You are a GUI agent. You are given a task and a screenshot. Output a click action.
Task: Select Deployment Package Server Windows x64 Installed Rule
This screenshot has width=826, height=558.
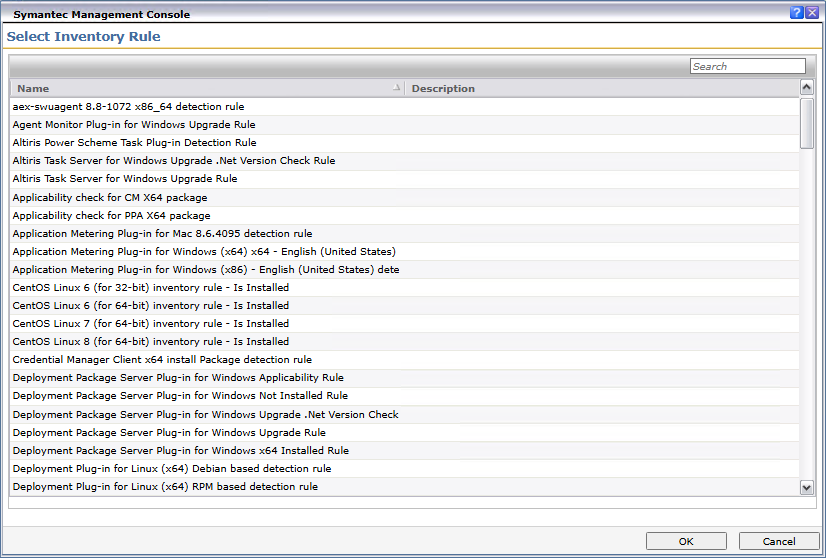pyautogui.click(x=404, y=451)
